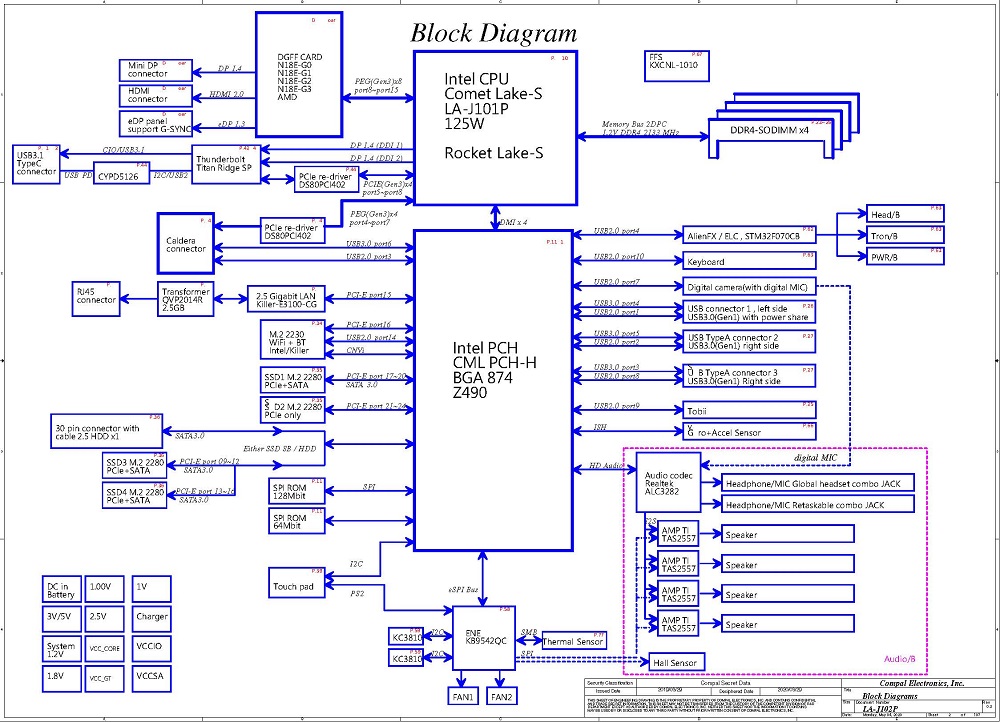Click the HDMI connector box
This screenshot has height=722, width=1000.
(156, 96)
